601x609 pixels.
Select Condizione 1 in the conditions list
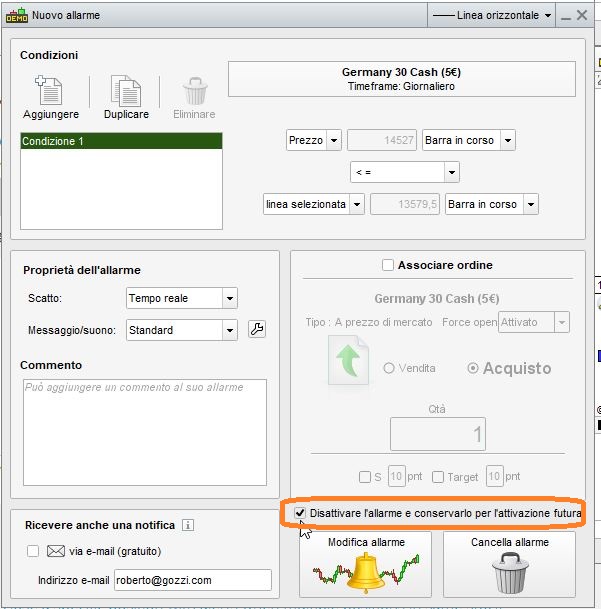pyautogui.click(x=121, y=141)
